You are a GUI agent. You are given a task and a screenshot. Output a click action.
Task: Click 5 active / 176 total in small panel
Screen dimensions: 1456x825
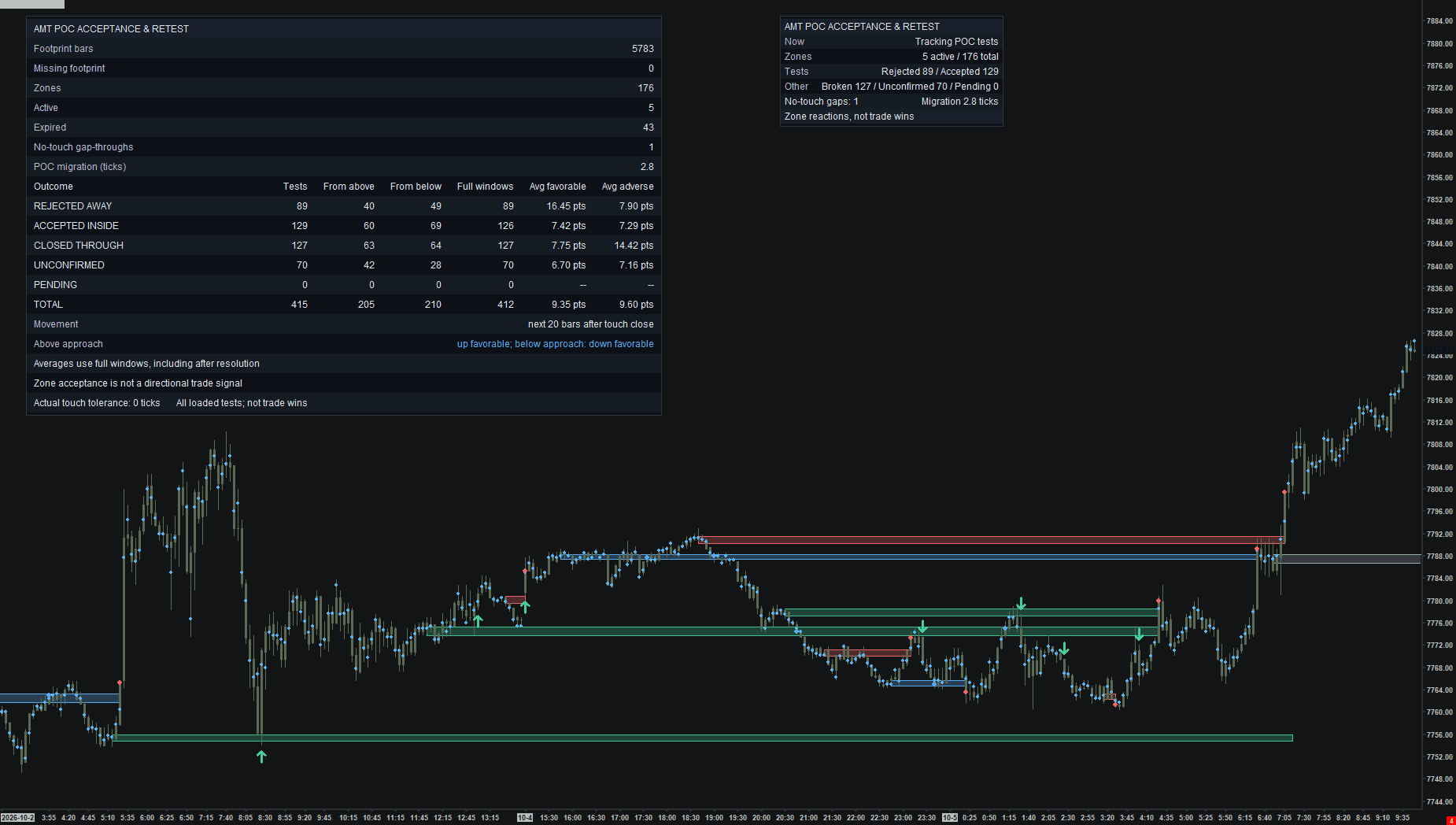960,57
